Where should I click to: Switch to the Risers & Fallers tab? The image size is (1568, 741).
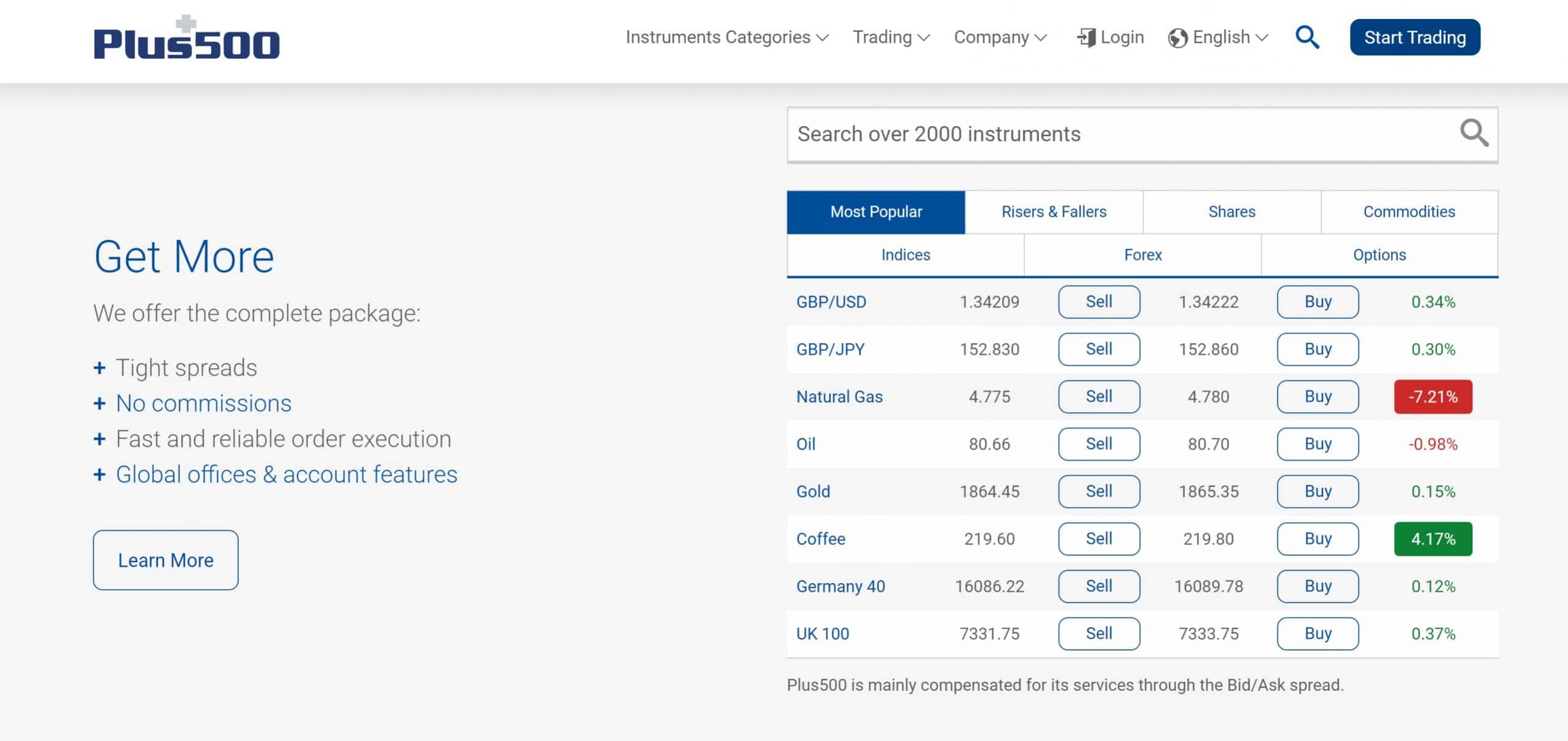(1053, 212)
